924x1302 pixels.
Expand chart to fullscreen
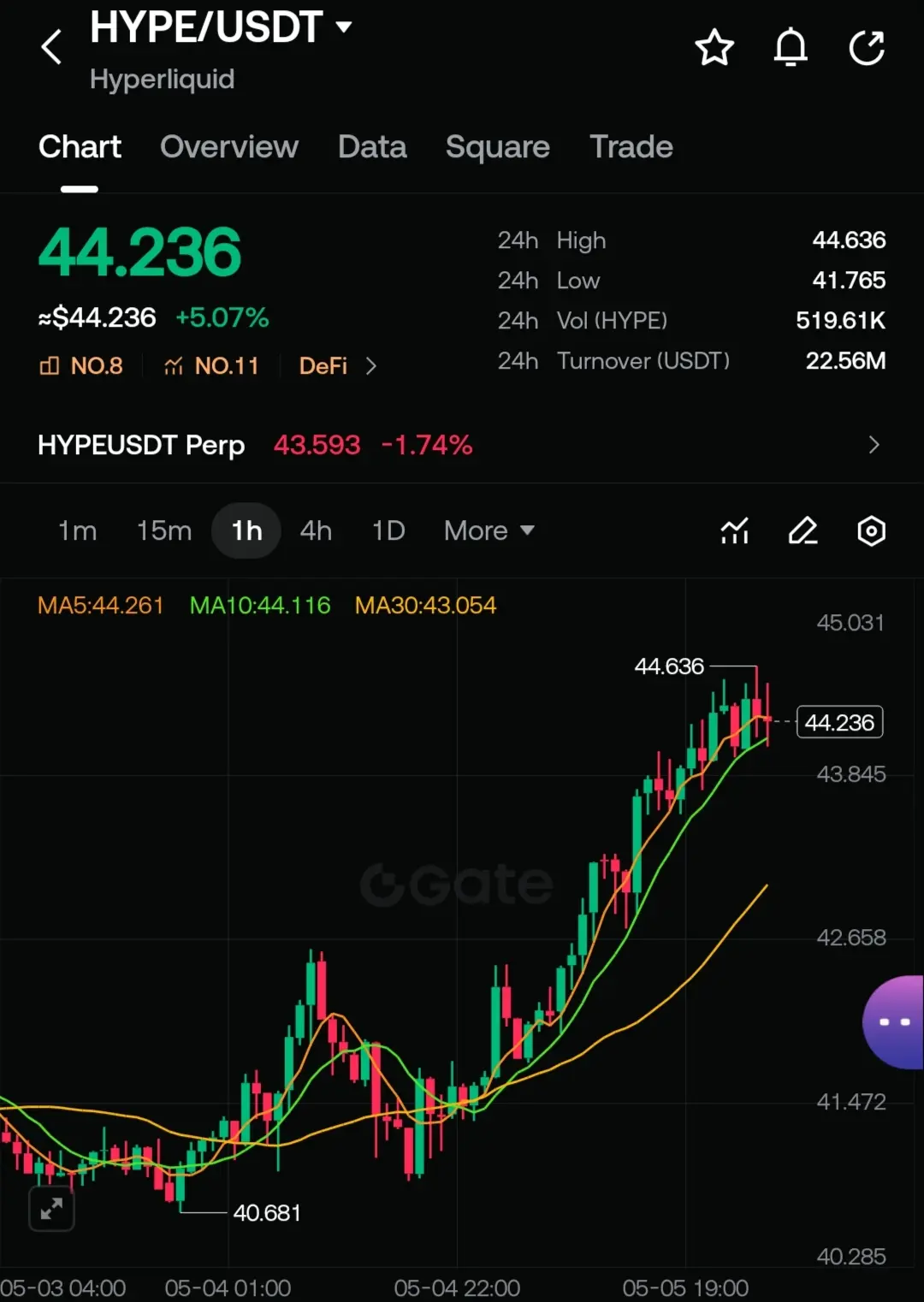[51, 1209]
